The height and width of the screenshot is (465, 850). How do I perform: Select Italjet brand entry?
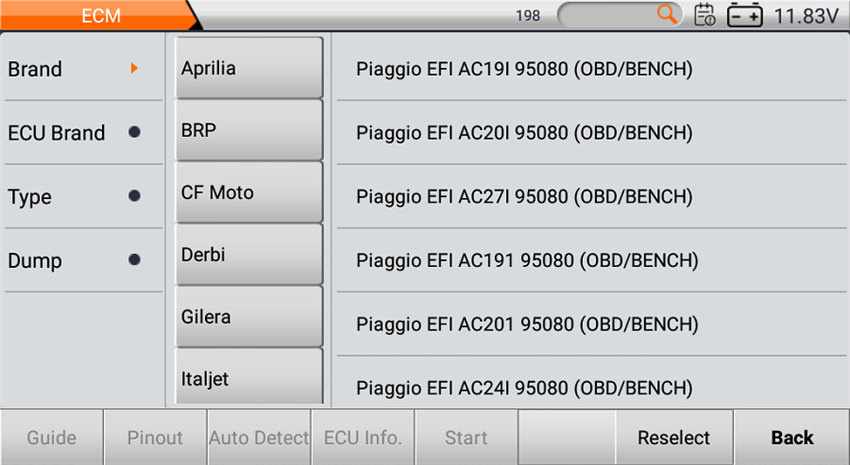(x=249, y=378)
